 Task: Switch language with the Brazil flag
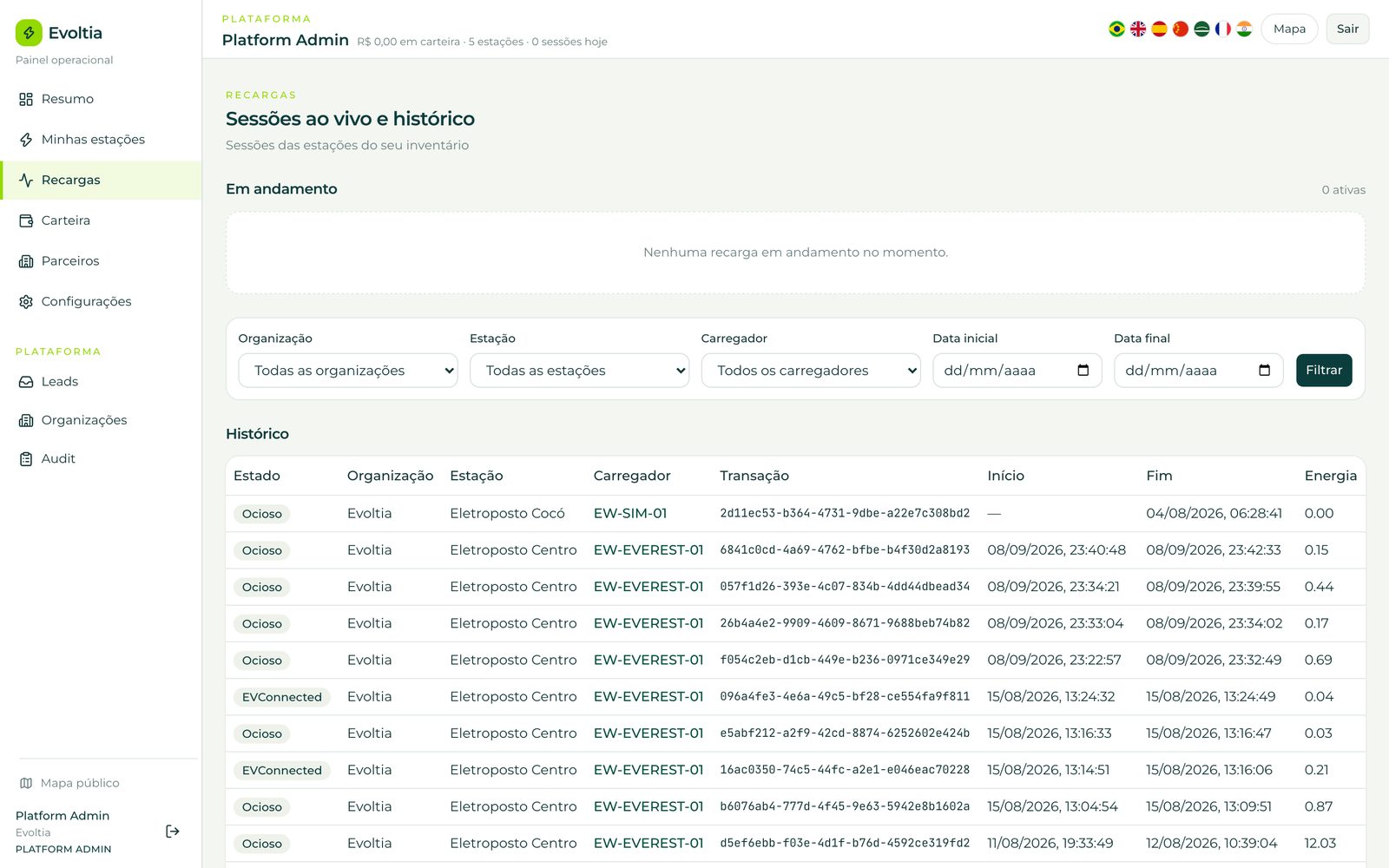[1116, 29]
